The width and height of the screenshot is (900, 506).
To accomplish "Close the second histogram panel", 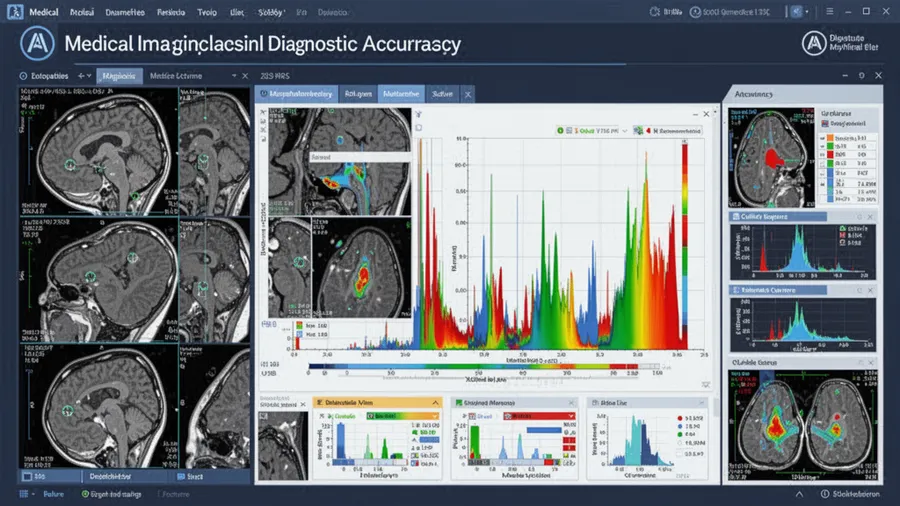I will tap(571, 403).
